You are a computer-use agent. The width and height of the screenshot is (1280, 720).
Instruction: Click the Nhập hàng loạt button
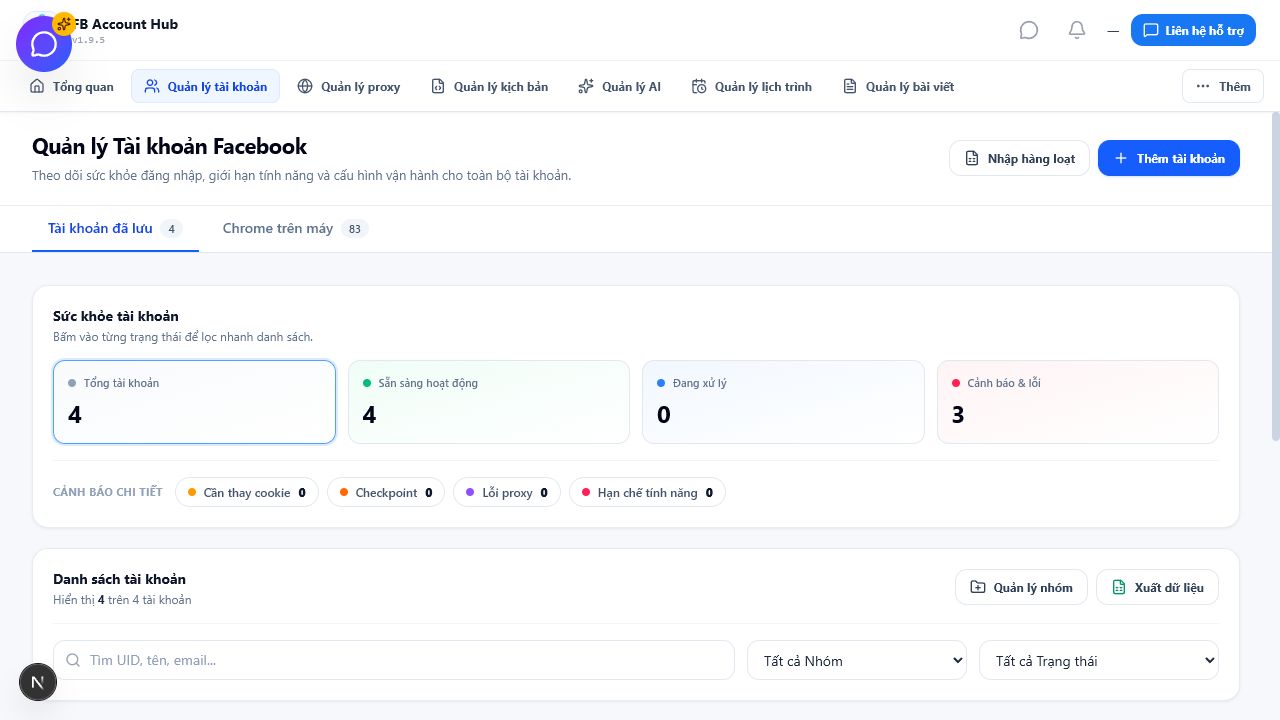[x=1019, y=158]
